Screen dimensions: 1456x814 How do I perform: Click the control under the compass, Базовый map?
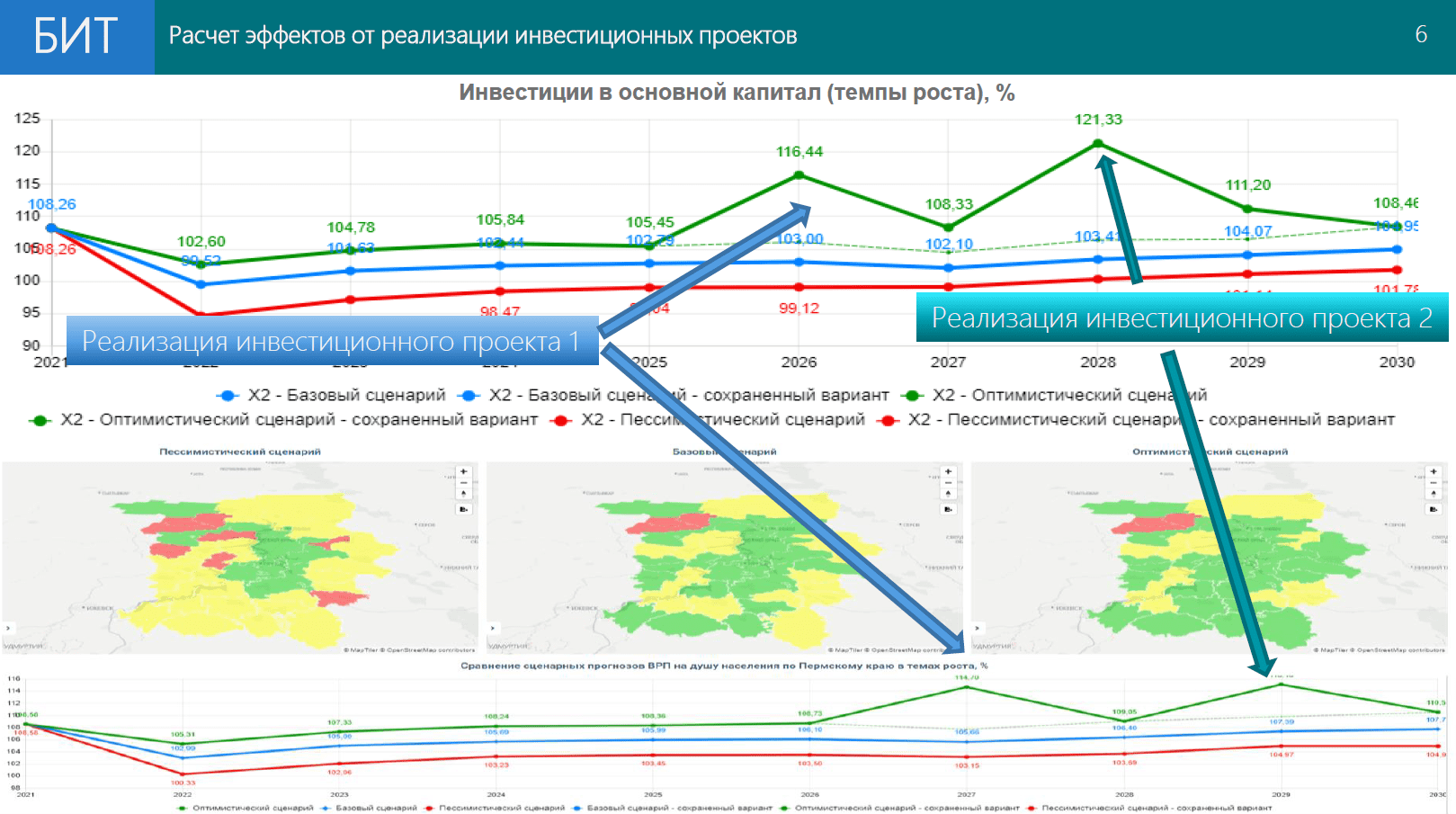[948, 509]
